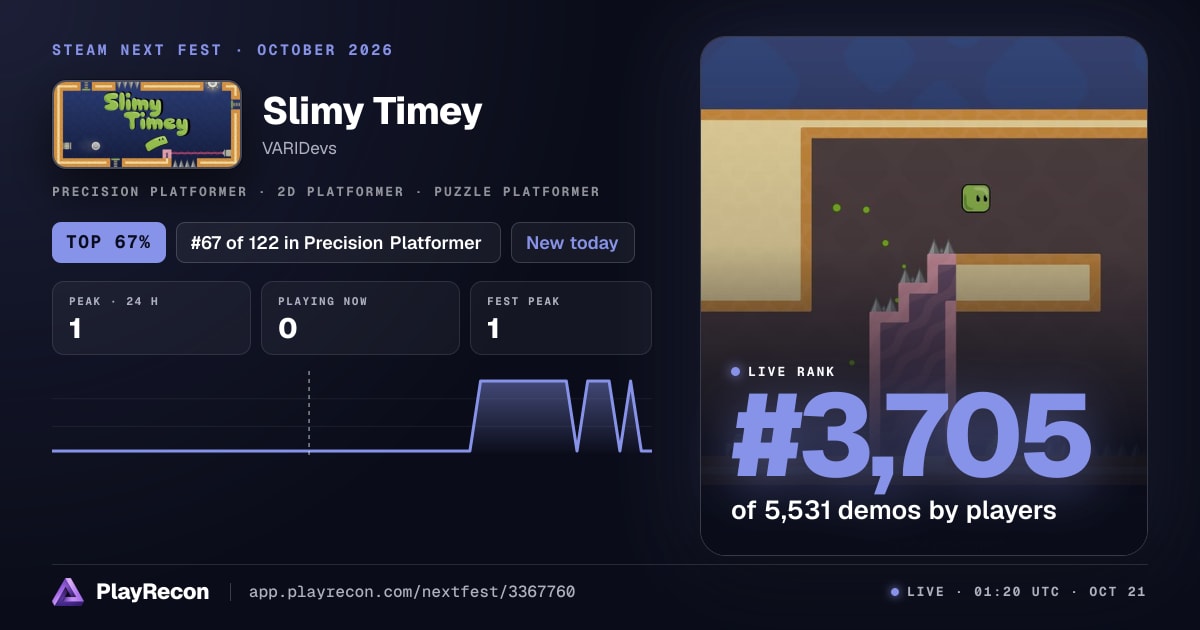Click the 01:20 UTC timestamp
The image size is (1200, 630).
pos(1016,592)
